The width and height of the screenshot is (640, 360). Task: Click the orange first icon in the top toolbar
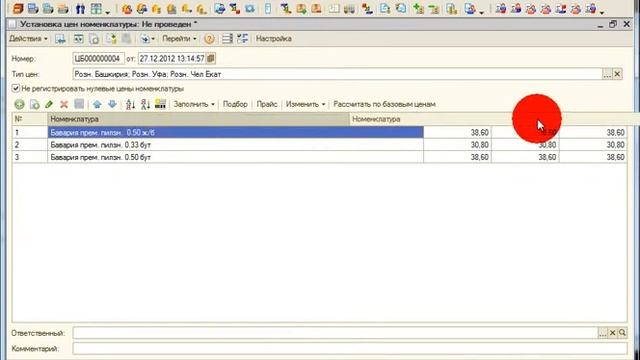tap(18, 9)
